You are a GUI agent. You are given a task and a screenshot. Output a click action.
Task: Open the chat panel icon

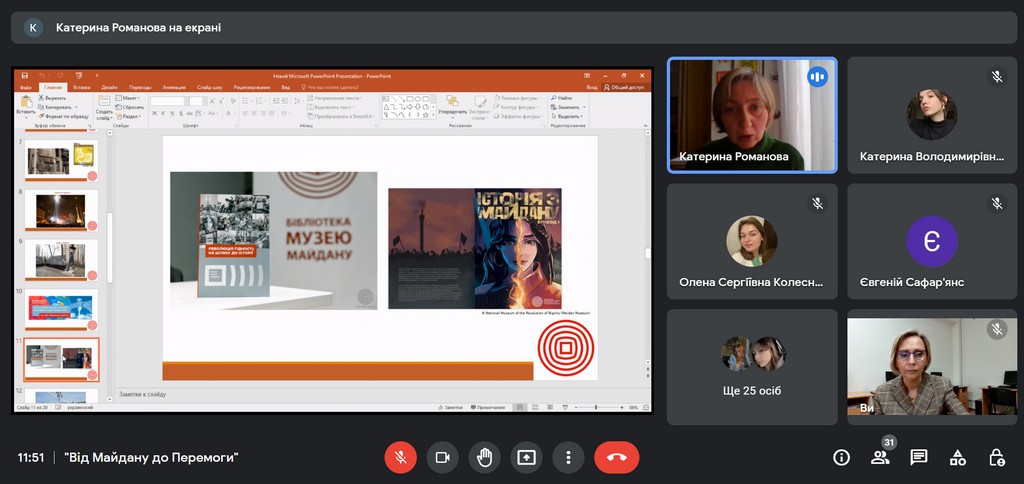[x=919, y=457]
